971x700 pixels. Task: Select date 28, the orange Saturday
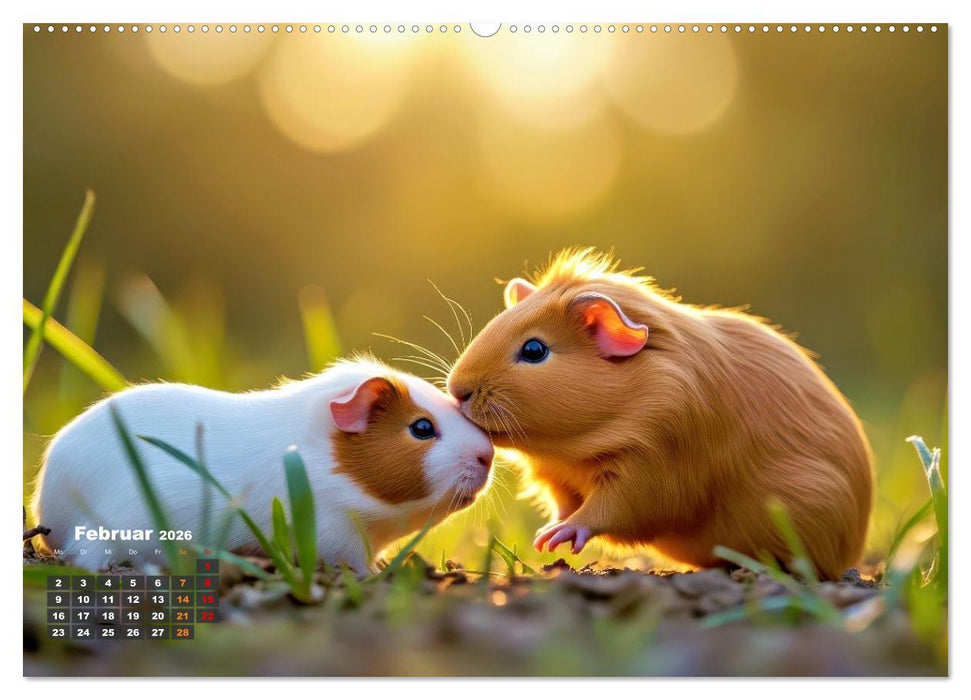pyautogui.click(x=182, y=633)
